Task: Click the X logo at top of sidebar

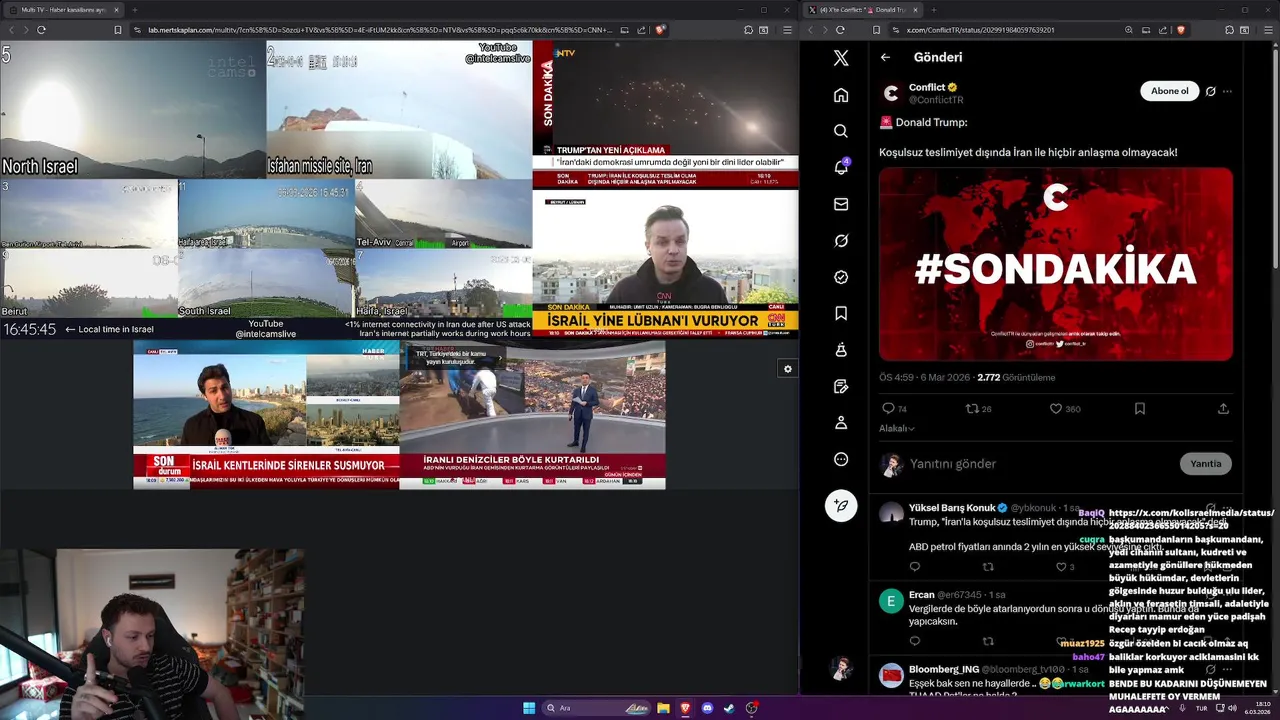Action: [841, 58]
